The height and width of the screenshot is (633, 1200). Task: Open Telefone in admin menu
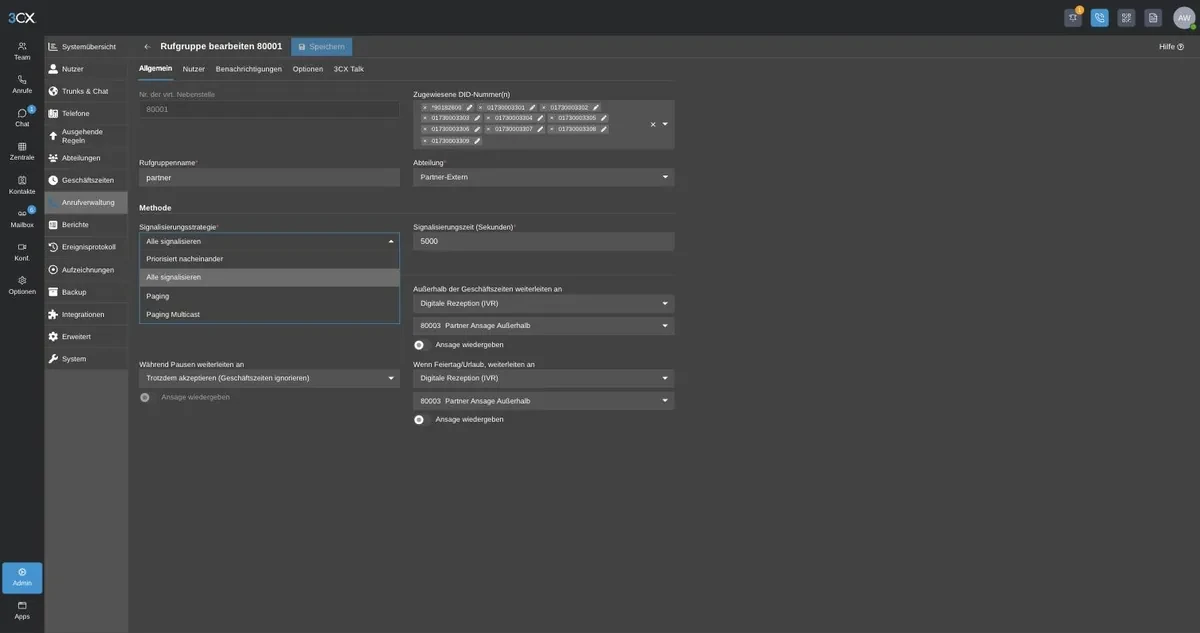pyautogui.click(x=86, y=113)
